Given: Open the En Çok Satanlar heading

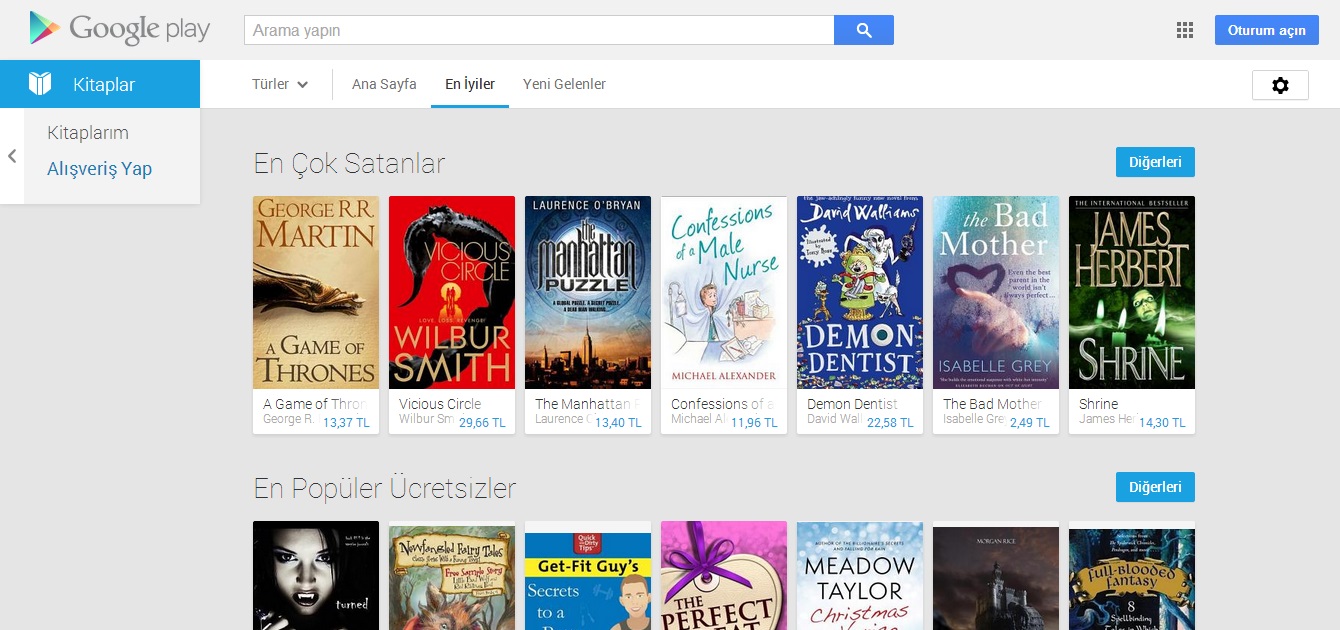Looking at the screenshot, I should [349, 163].
